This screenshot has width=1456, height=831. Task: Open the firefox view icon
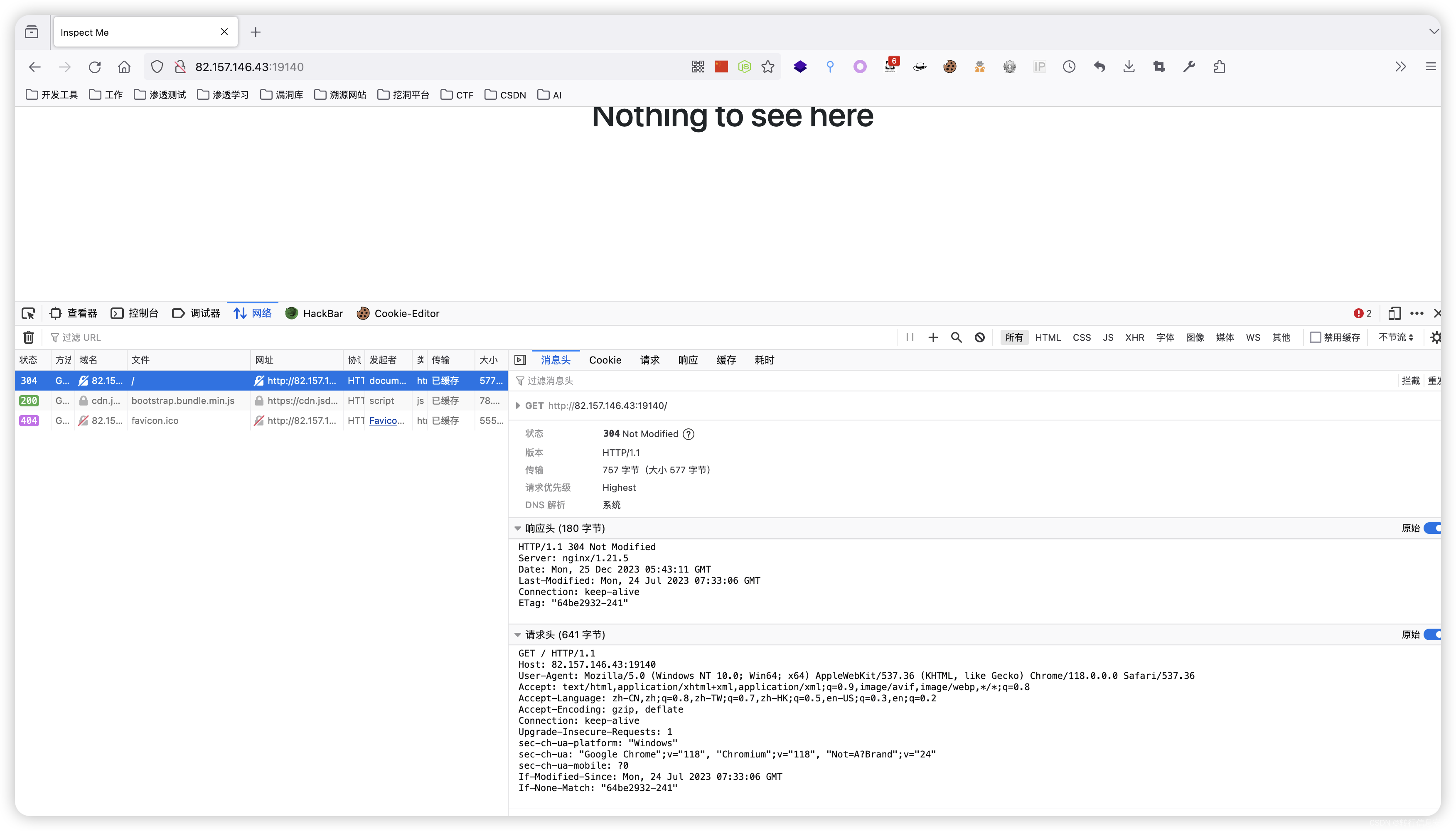[x=32, y=32]
